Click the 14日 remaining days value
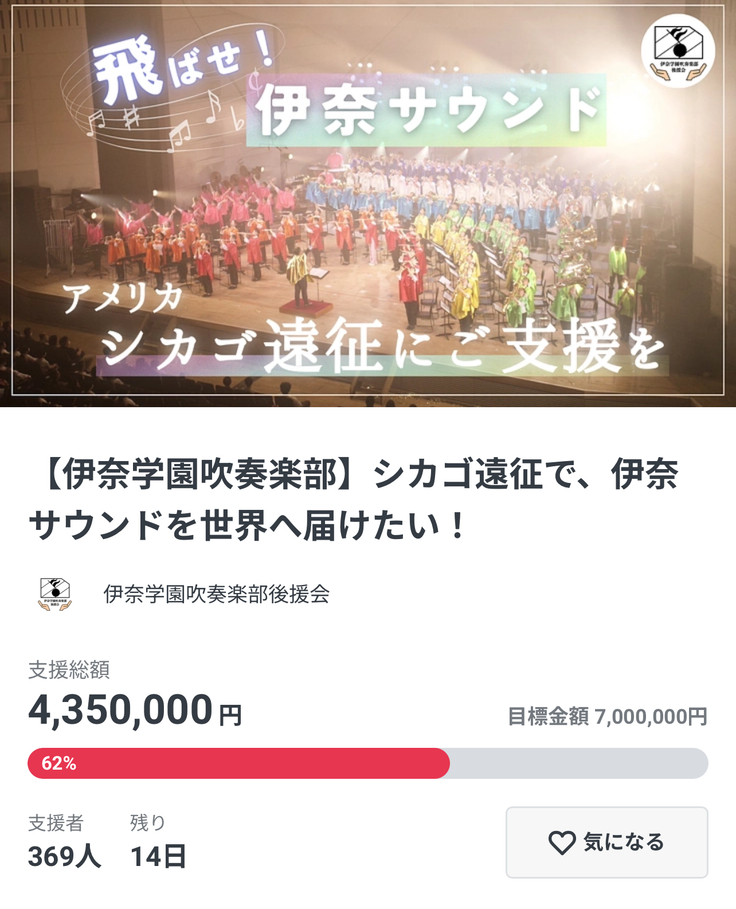This screenshot has height=909, width=736. pyautogui.click(x=158, y=856)
